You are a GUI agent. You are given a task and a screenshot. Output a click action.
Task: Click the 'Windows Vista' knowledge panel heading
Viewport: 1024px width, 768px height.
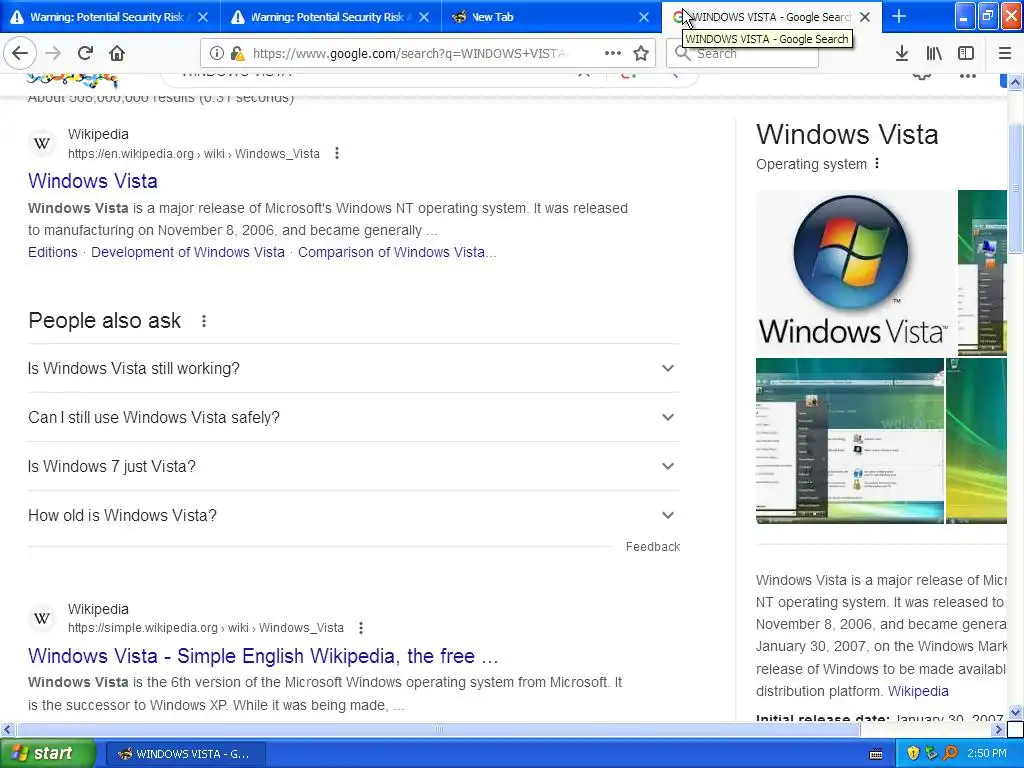[847, 135]
